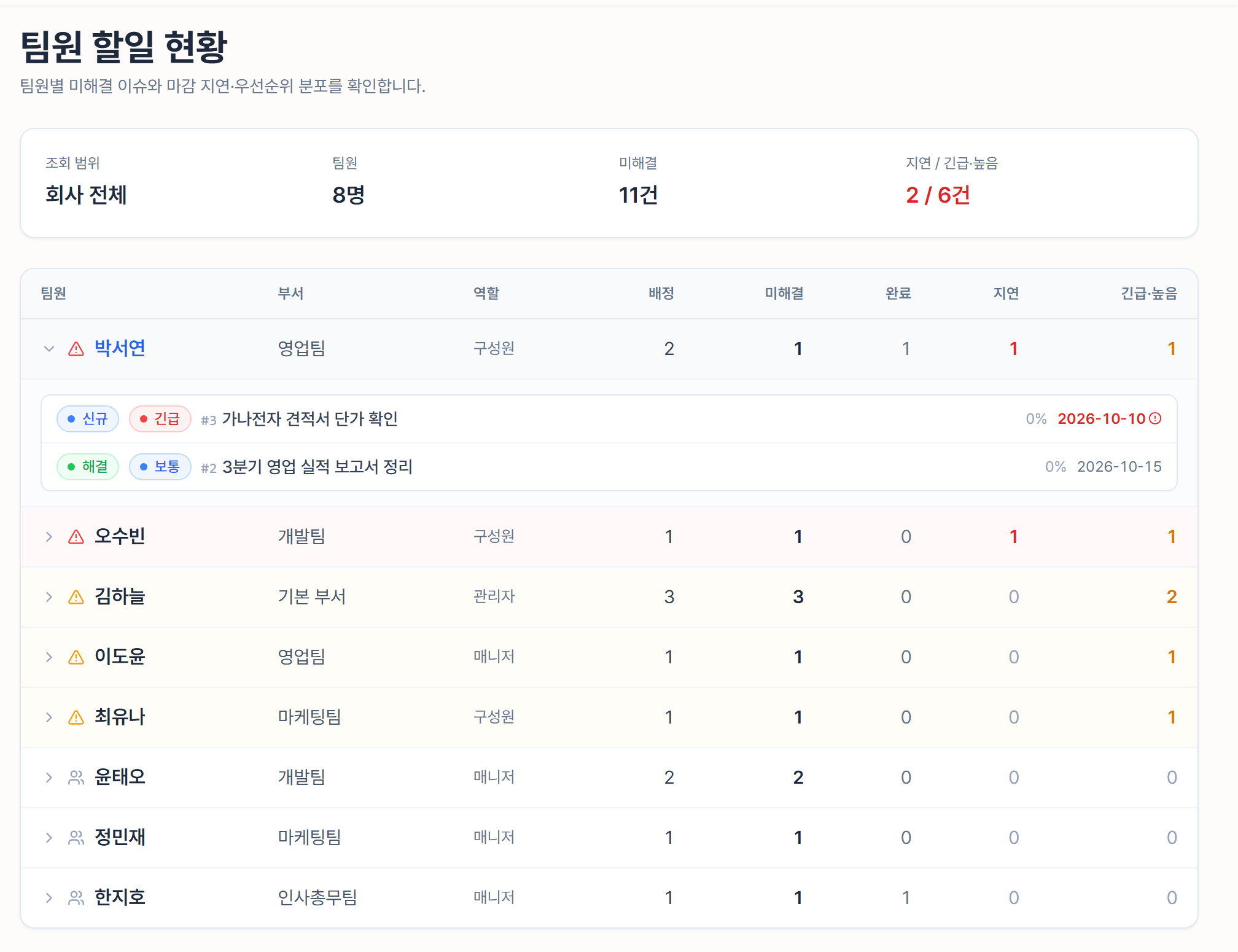Click orange warning icon beside 김하늘
The height and width of the screenshot is (952, 1238).
tap(76, 597)
